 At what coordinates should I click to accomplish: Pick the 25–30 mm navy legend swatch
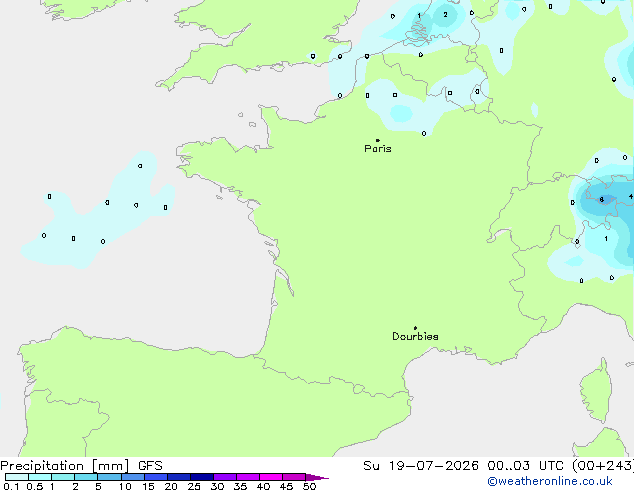pos(202,477)
